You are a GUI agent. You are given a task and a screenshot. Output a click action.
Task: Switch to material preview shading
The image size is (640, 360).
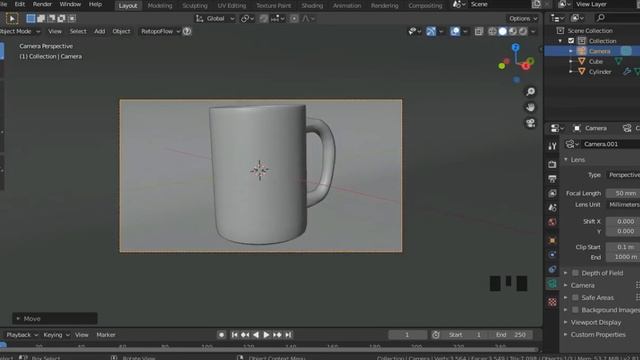tap(513, 31)
